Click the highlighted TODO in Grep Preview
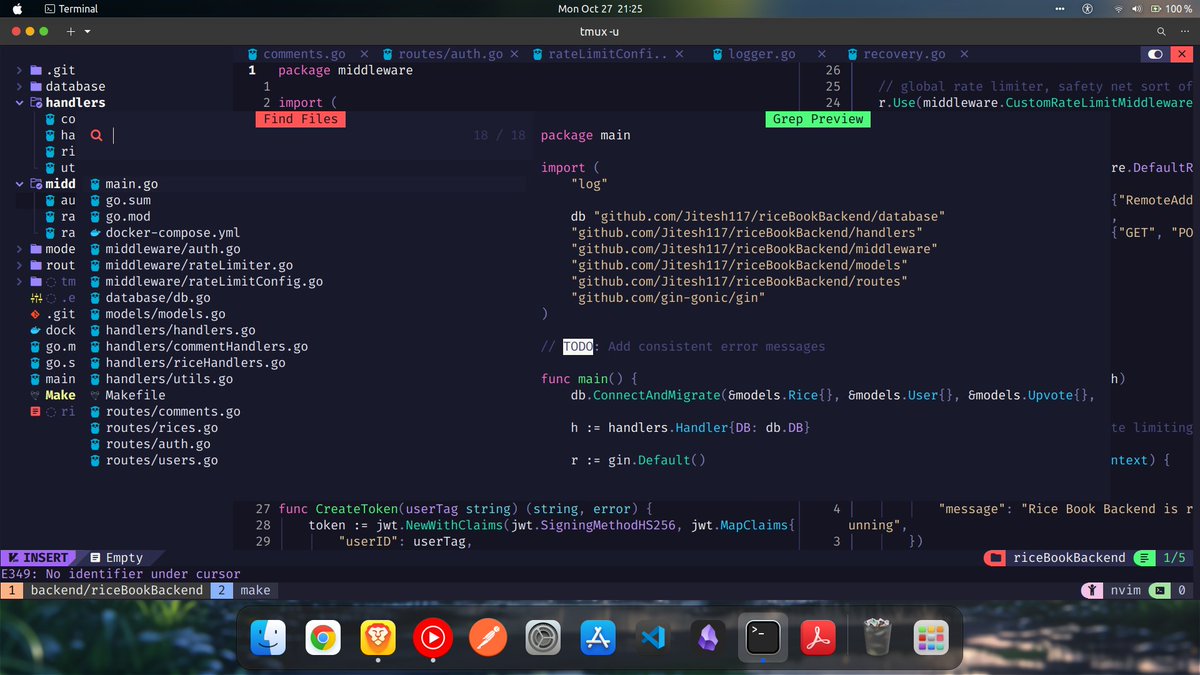The image size is (1200, 675). click(x=578, y=346)
